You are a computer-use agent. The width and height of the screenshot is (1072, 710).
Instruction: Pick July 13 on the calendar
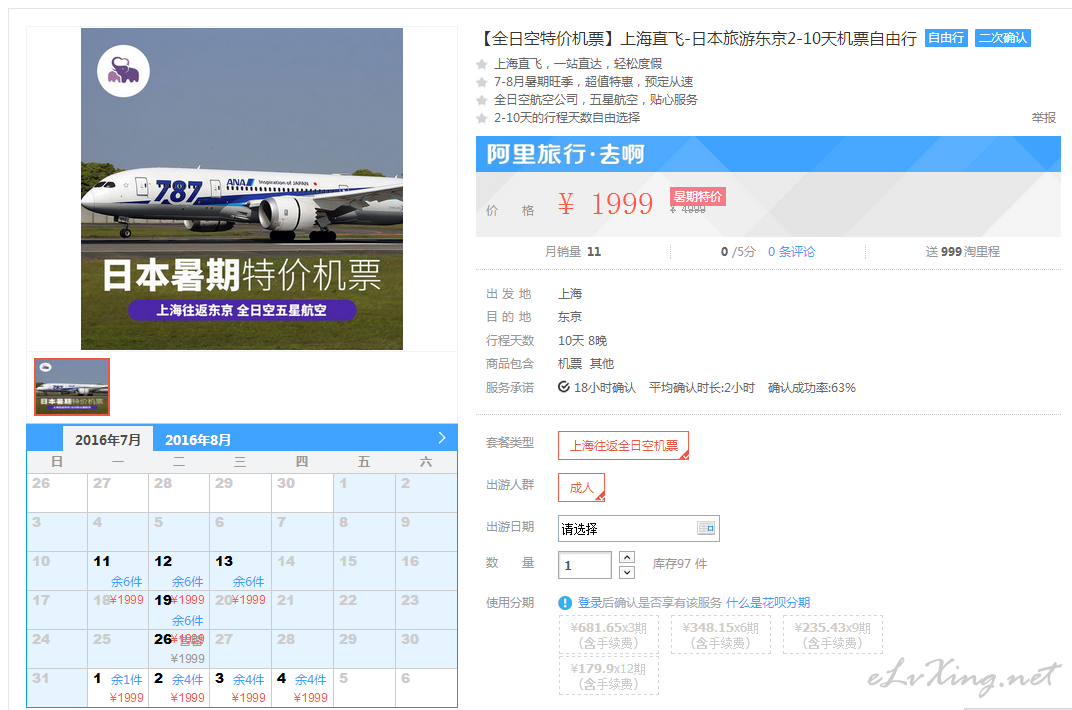(240, 571)
